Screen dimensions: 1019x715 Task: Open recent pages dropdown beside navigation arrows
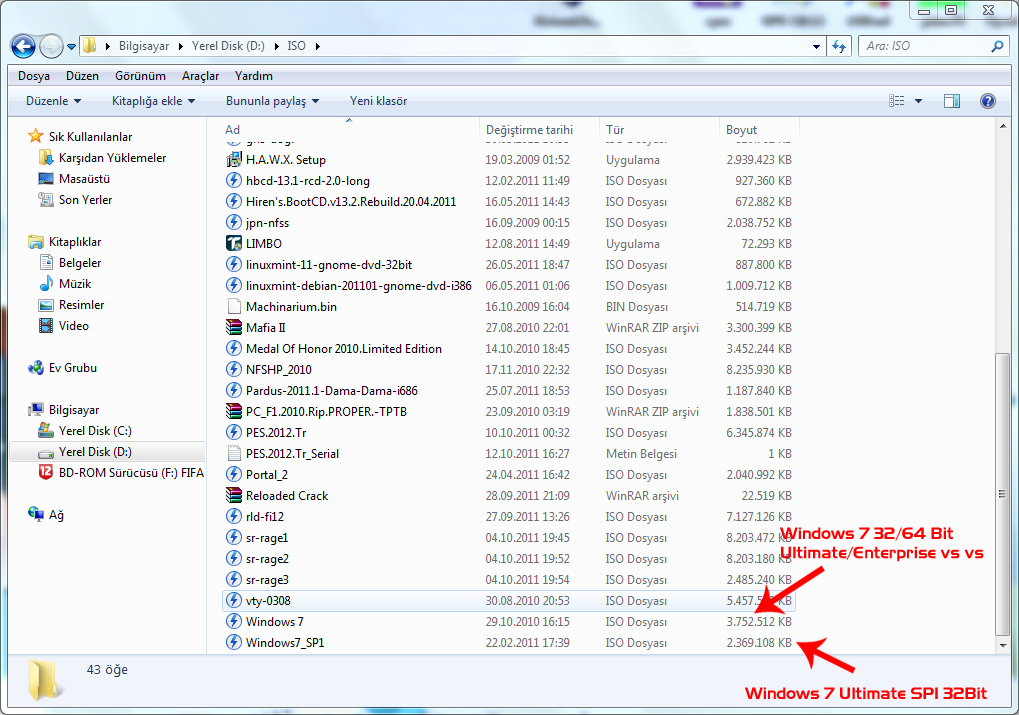click(x=71, y=47)
